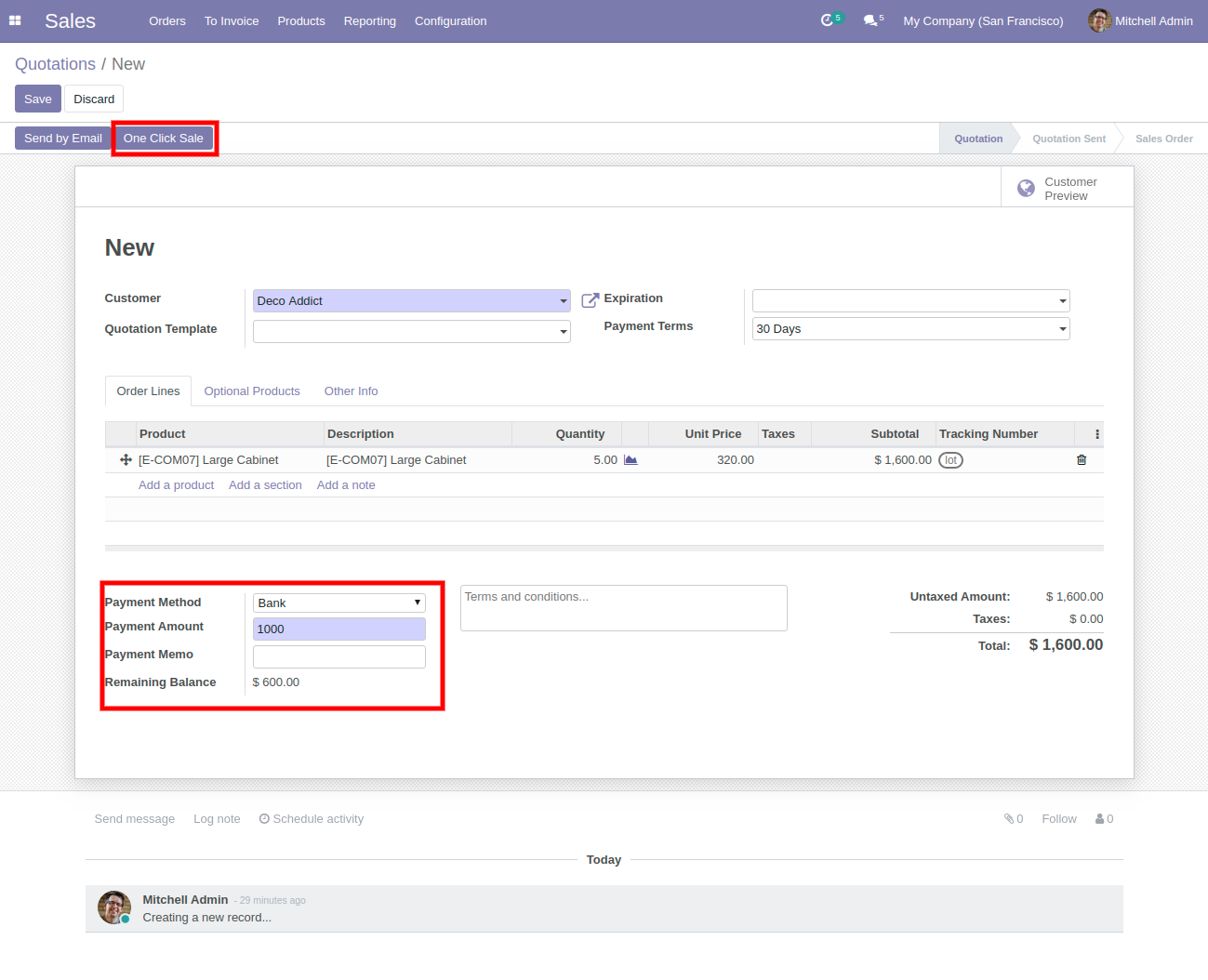Open the Payment Terms dropdown
1208x980 pixels.
[x=1062, y=329]
